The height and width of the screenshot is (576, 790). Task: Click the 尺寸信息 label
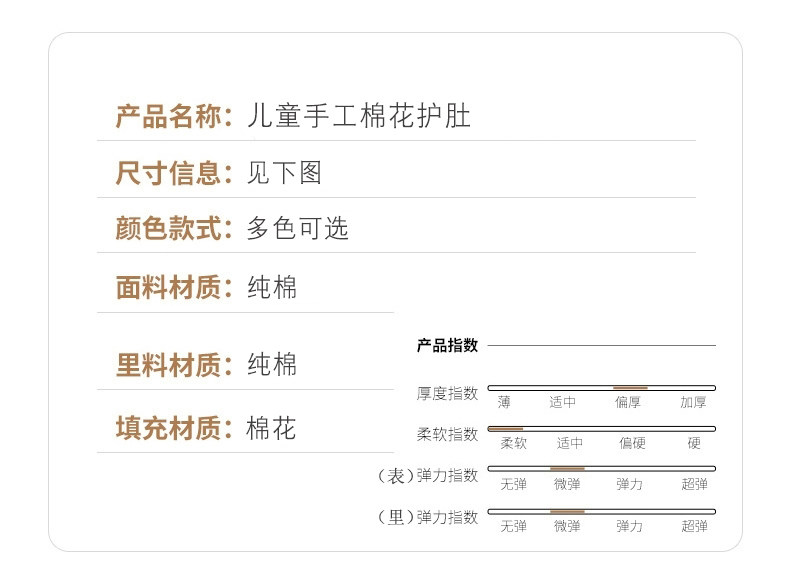pos(174,173)
